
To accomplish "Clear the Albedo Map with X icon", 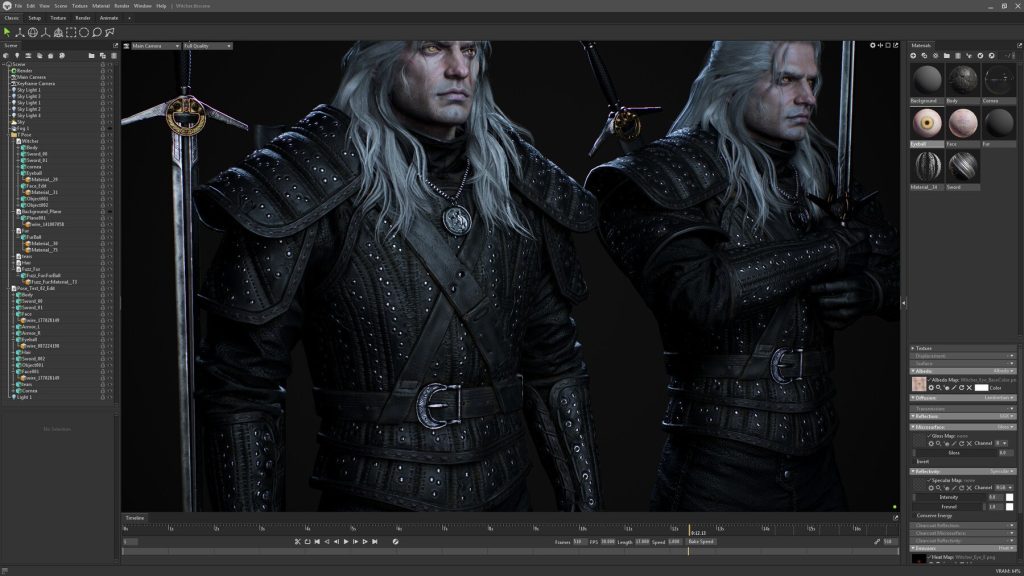I will [x=969, y=388].
